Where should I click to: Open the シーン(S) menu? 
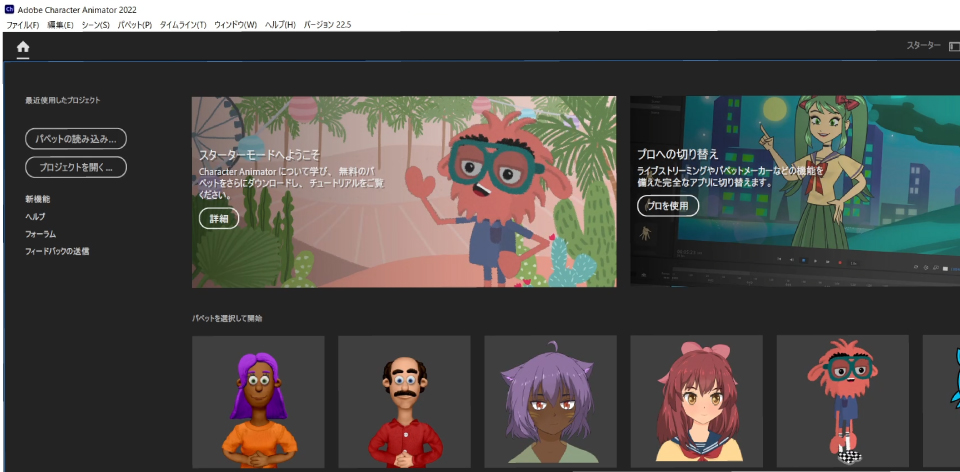click(x=96, y=24)
